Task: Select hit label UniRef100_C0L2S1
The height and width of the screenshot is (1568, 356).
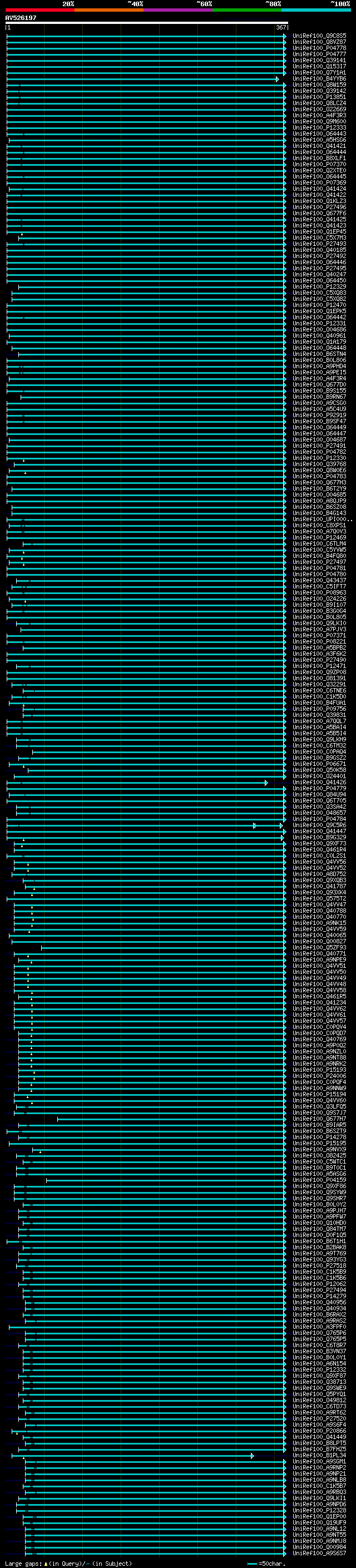Action: tap(319, 856)
